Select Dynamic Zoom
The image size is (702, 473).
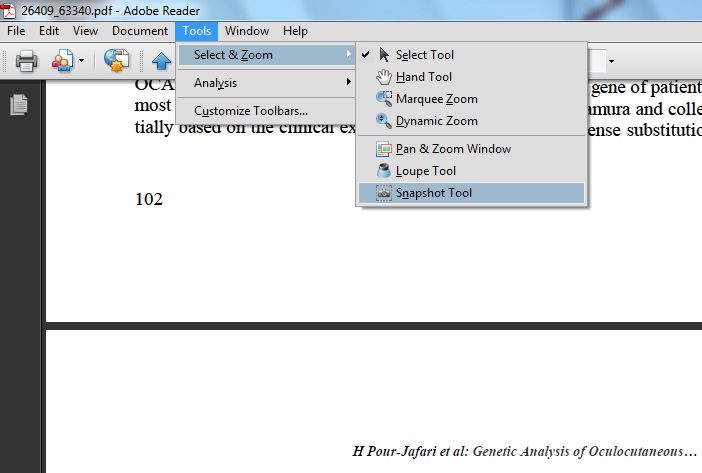point(436,121)
